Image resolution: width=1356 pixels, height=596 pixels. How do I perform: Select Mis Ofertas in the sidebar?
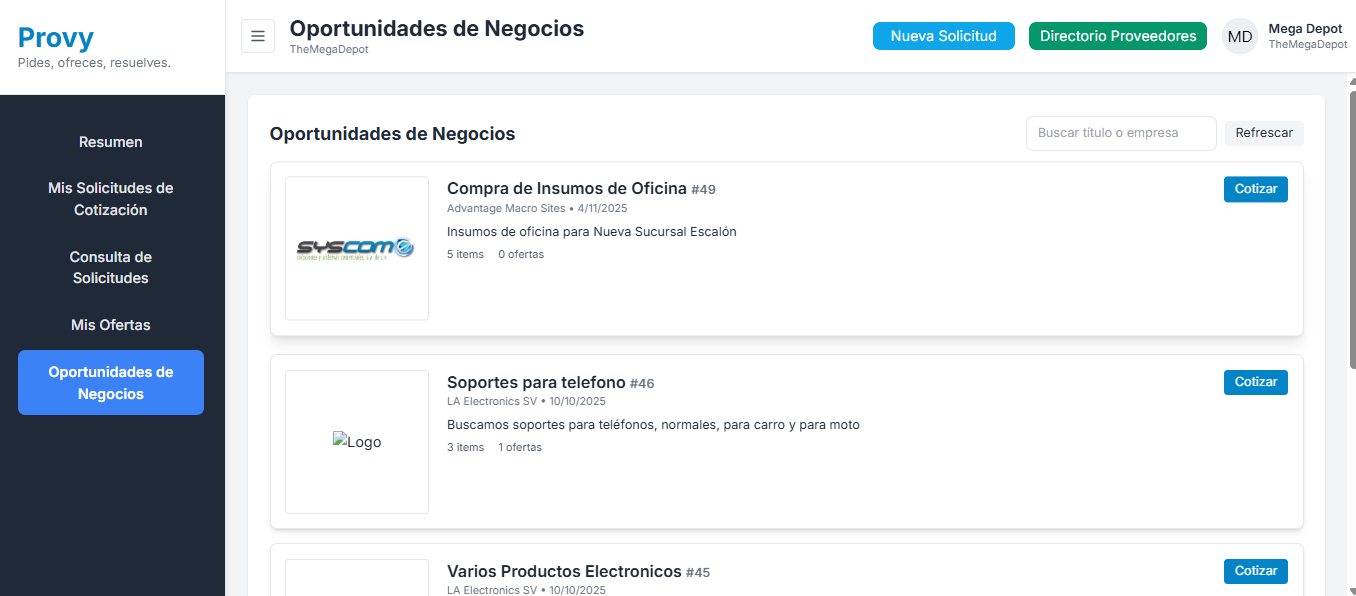click(110, 325)
